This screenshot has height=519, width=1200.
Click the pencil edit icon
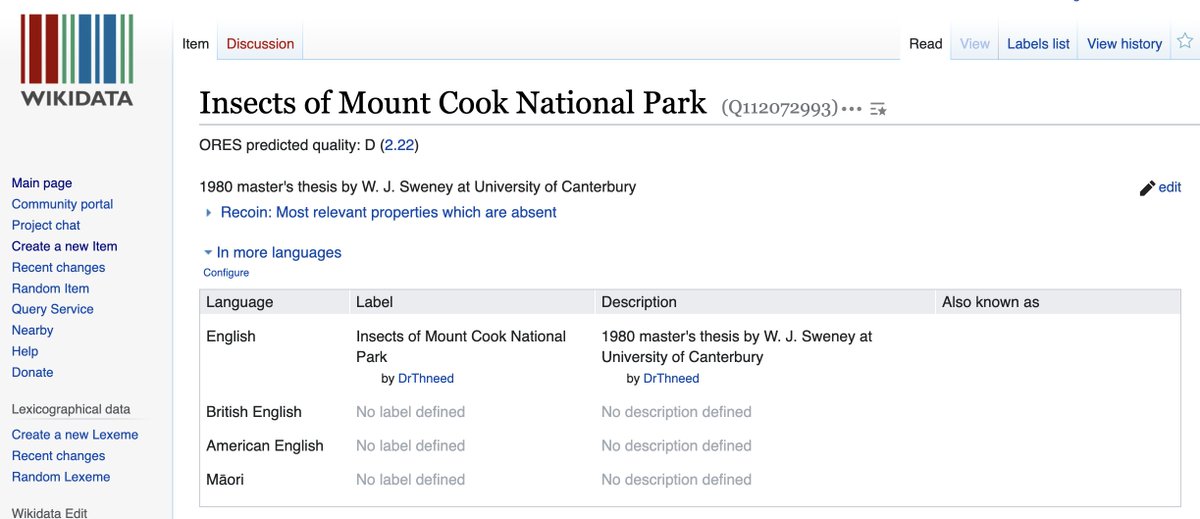1147,188
